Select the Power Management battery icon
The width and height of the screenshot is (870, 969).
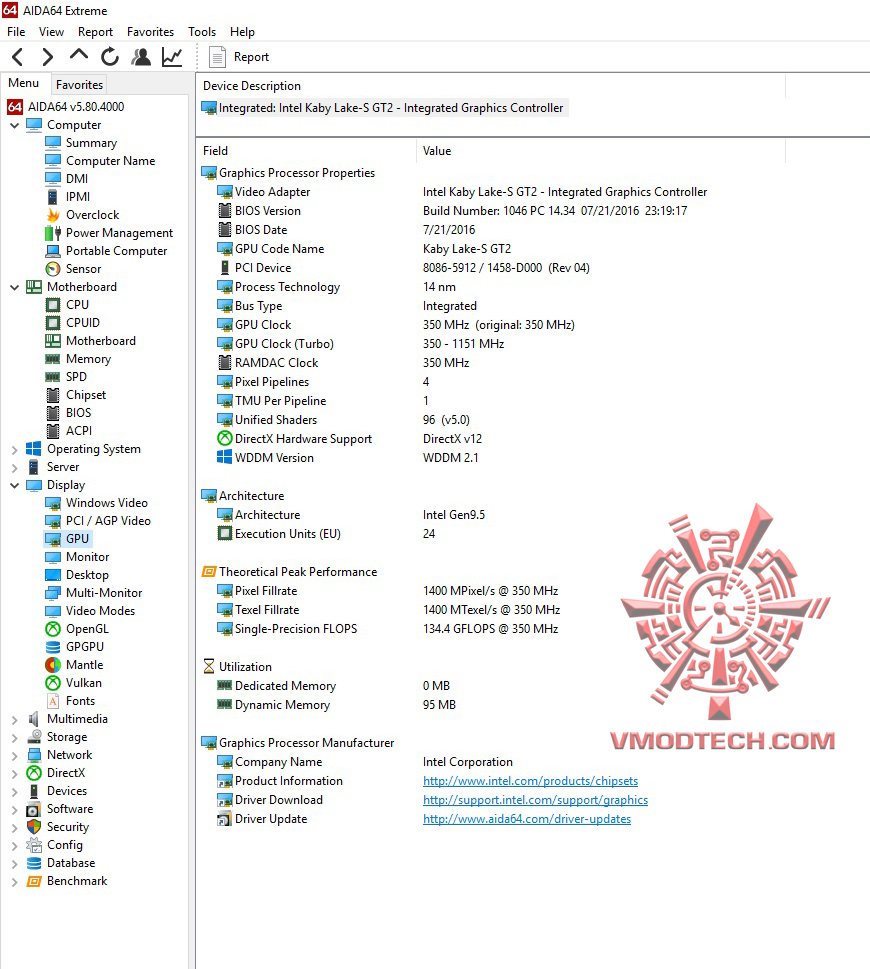tap(53, 233)
